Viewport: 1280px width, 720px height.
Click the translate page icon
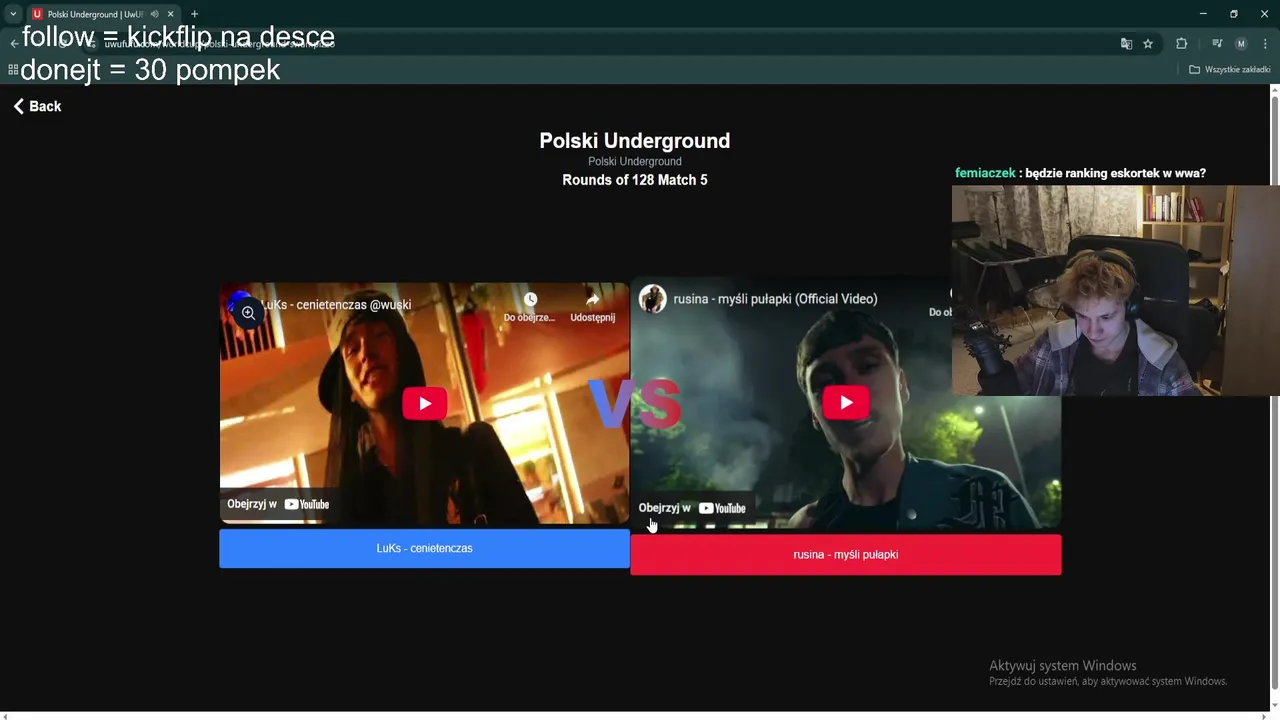click(x=1126, y=44)
